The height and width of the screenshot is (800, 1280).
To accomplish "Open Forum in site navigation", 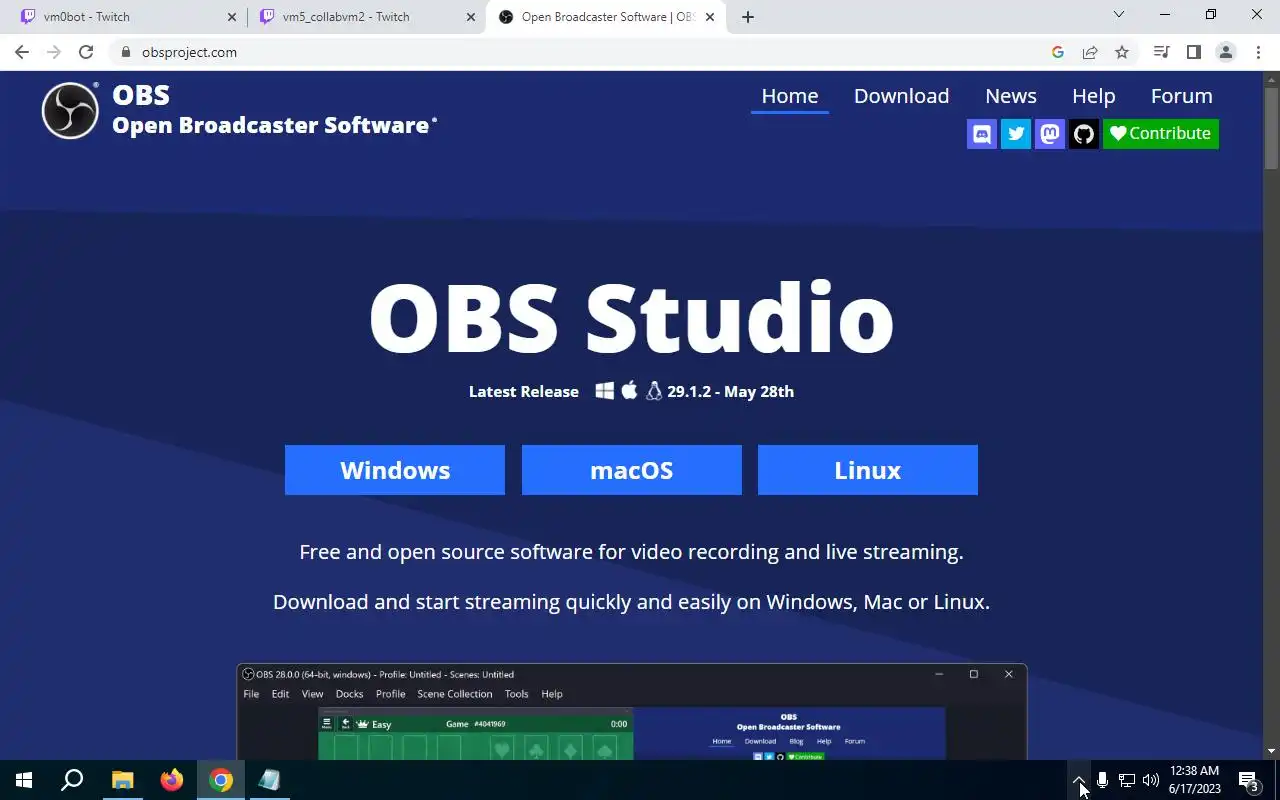I will [1182, 96].
